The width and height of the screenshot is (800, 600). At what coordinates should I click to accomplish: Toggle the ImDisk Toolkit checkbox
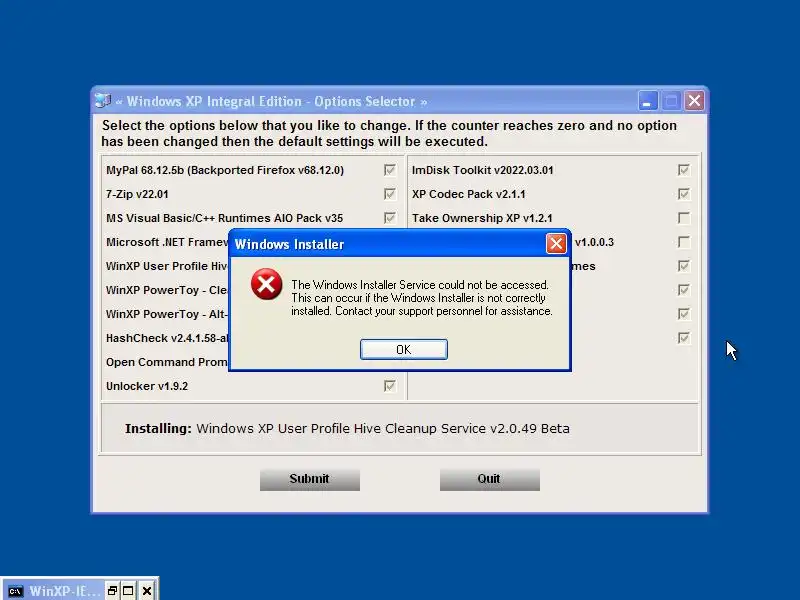[x=684, y=170]
